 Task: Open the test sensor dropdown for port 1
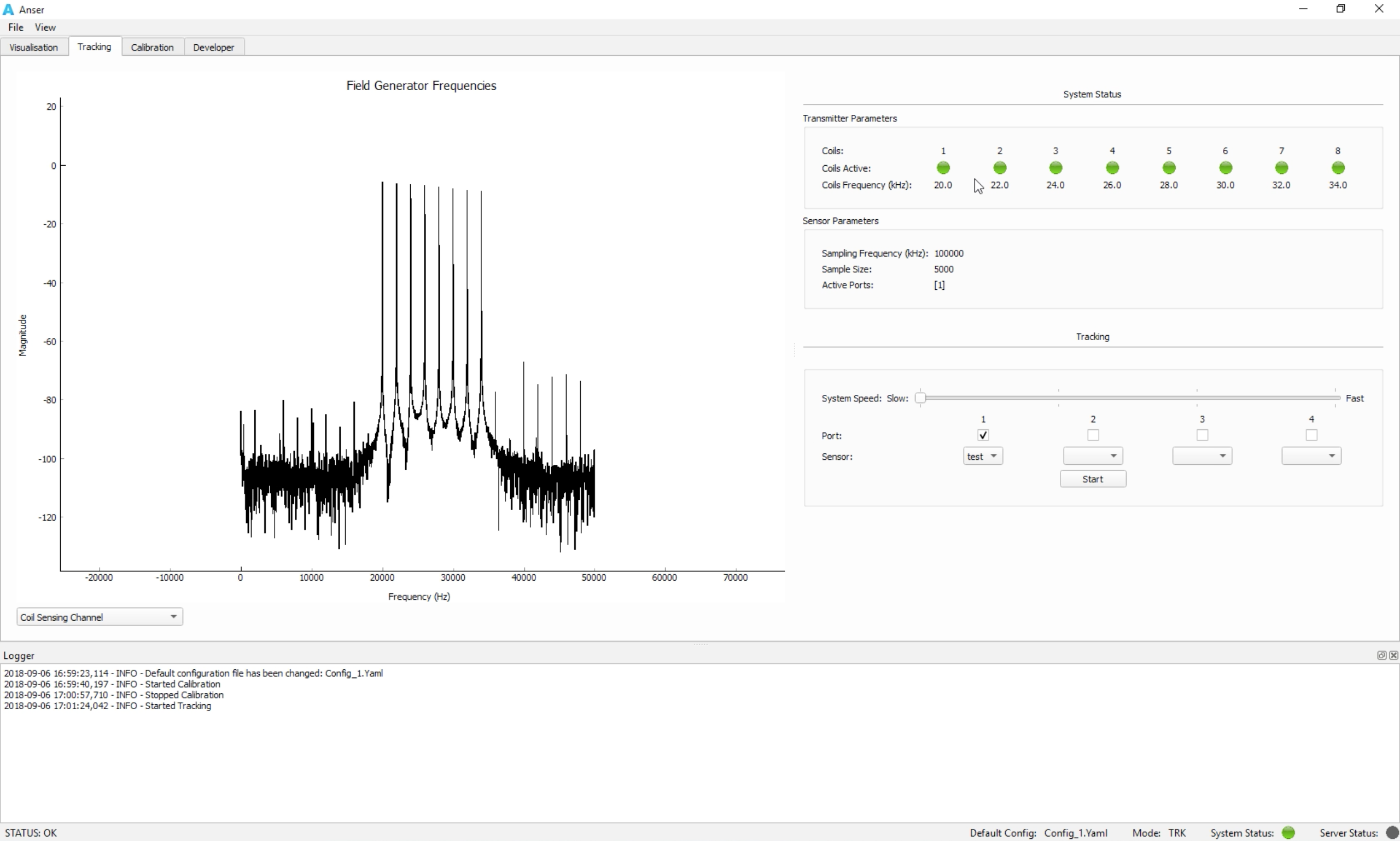[983, 456]
